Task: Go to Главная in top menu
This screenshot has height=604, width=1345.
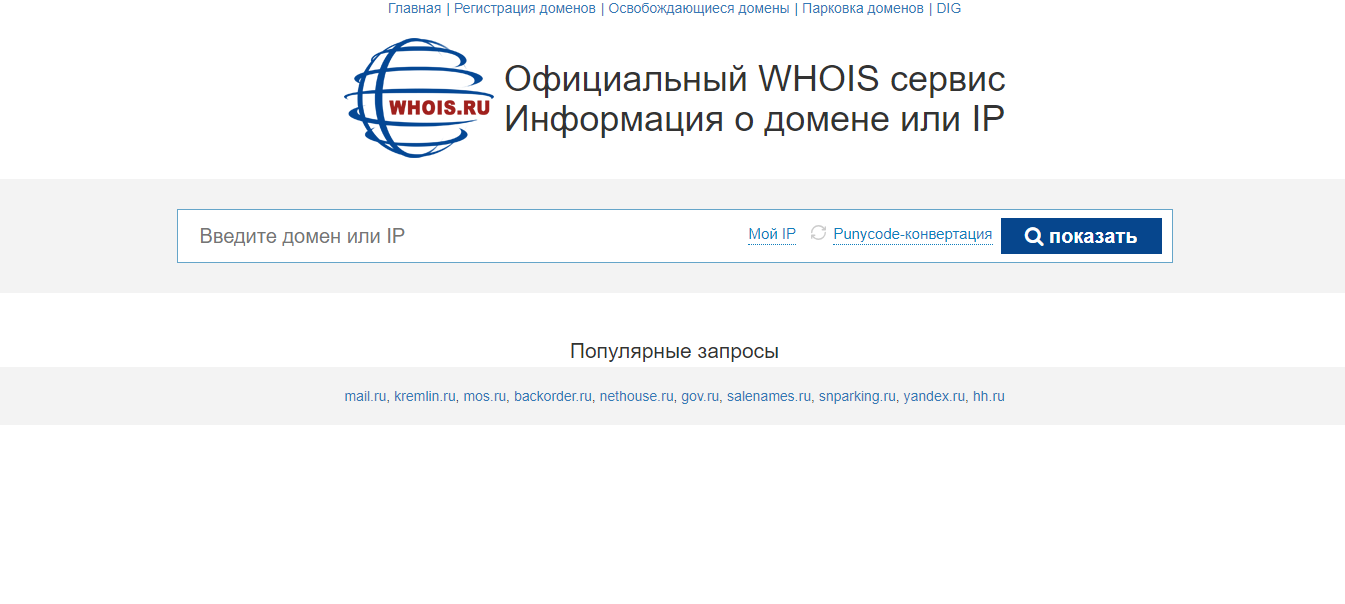Action: [414, 8]
